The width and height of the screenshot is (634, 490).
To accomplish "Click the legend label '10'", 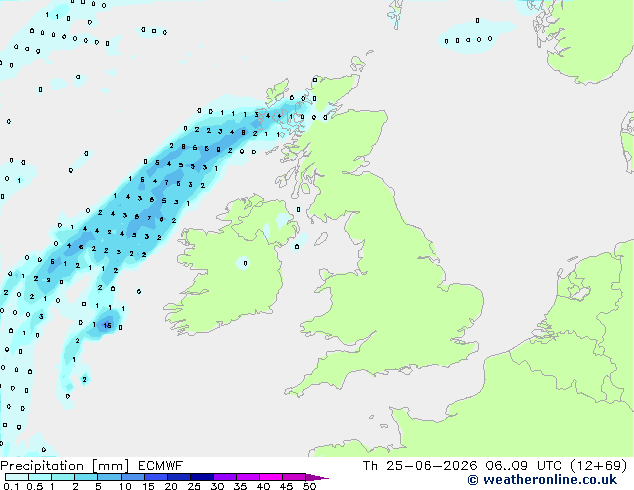I will tap(125, 486).
